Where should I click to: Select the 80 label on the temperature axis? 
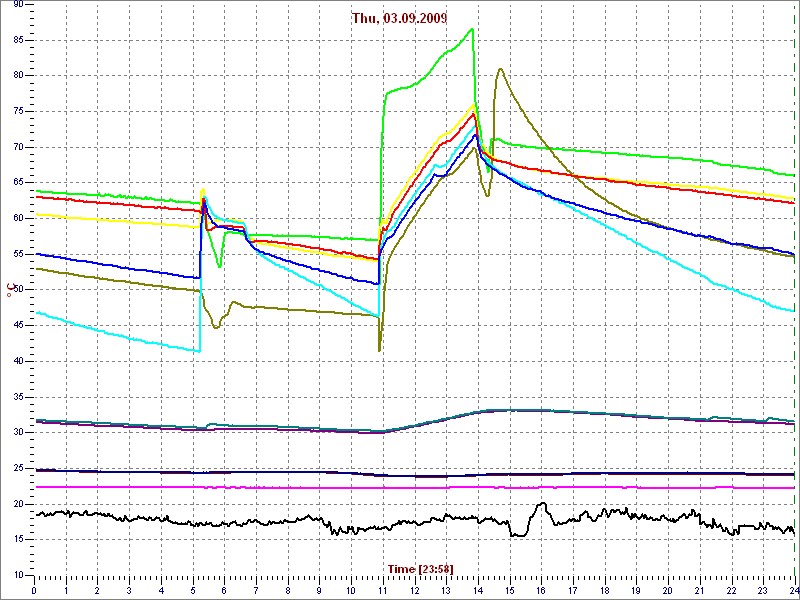(x=18, y=76)
